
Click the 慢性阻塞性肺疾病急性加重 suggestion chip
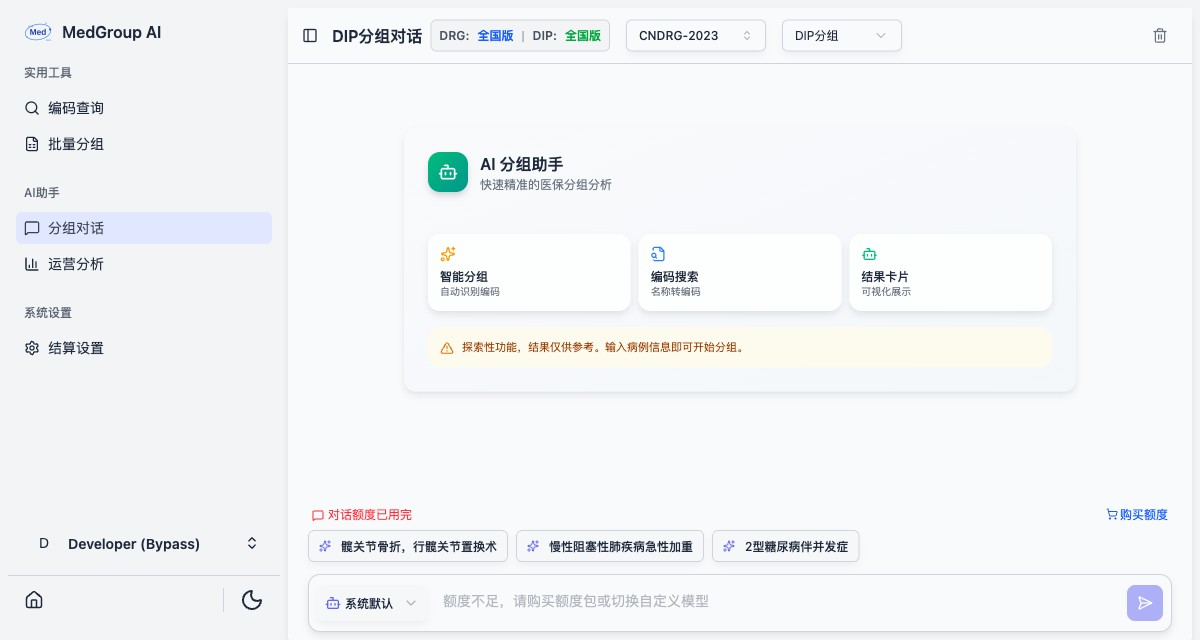[610, 546]
